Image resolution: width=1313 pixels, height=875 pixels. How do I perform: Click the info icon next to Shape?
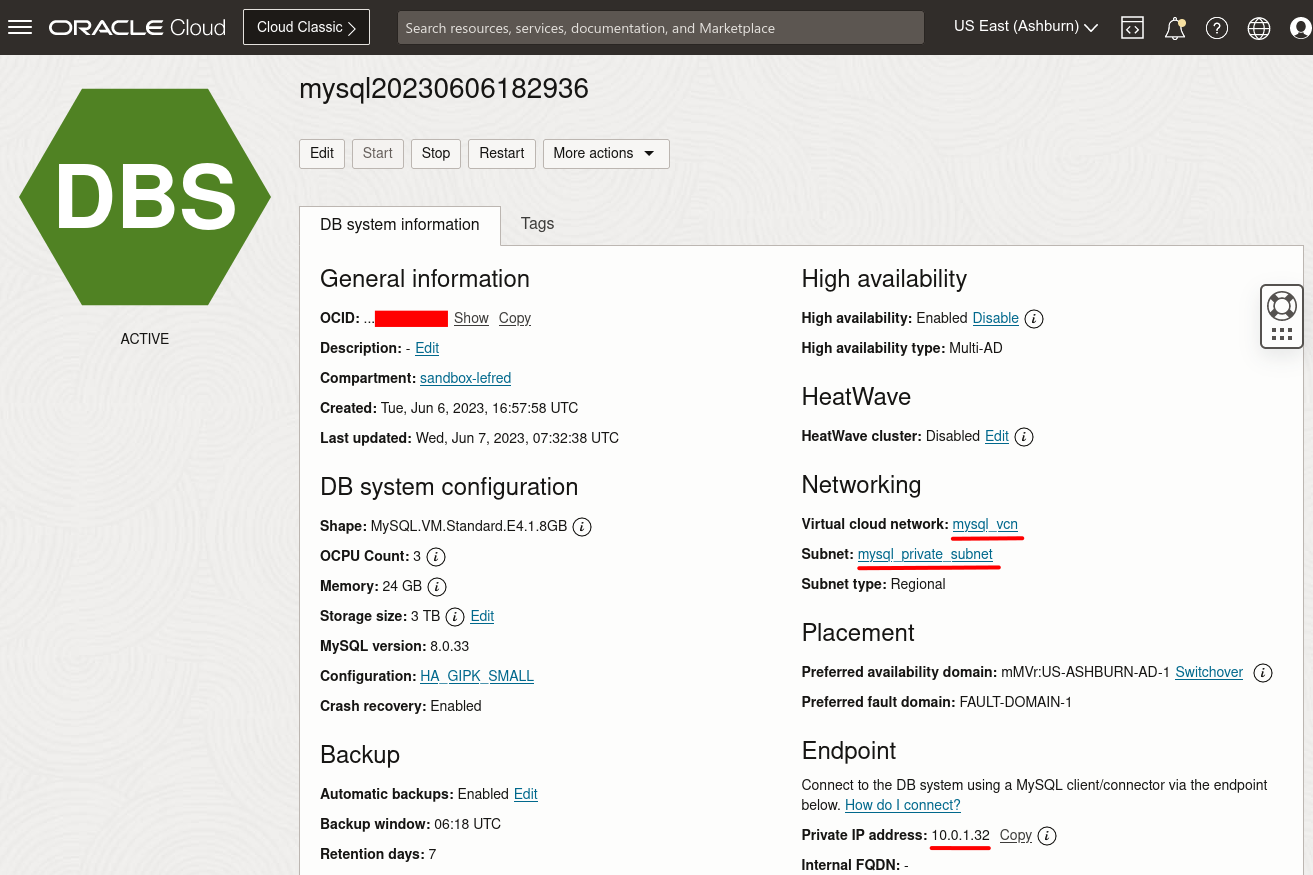point(581,526)
